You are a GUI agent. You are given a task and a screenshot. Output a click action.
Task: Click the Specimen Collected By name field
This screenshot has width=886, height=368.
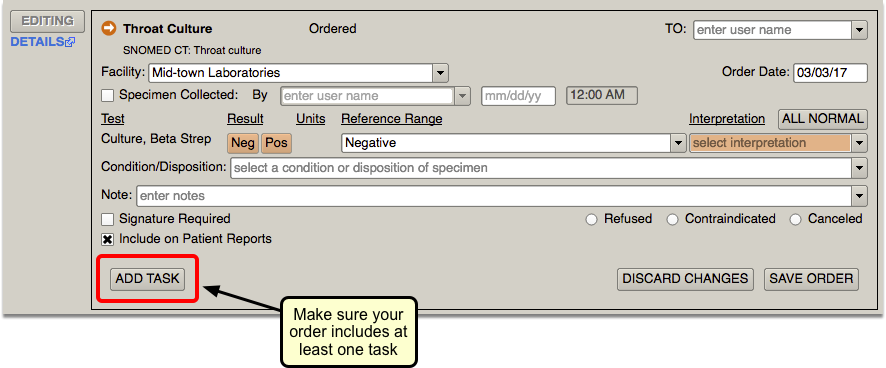coord(367,96)
